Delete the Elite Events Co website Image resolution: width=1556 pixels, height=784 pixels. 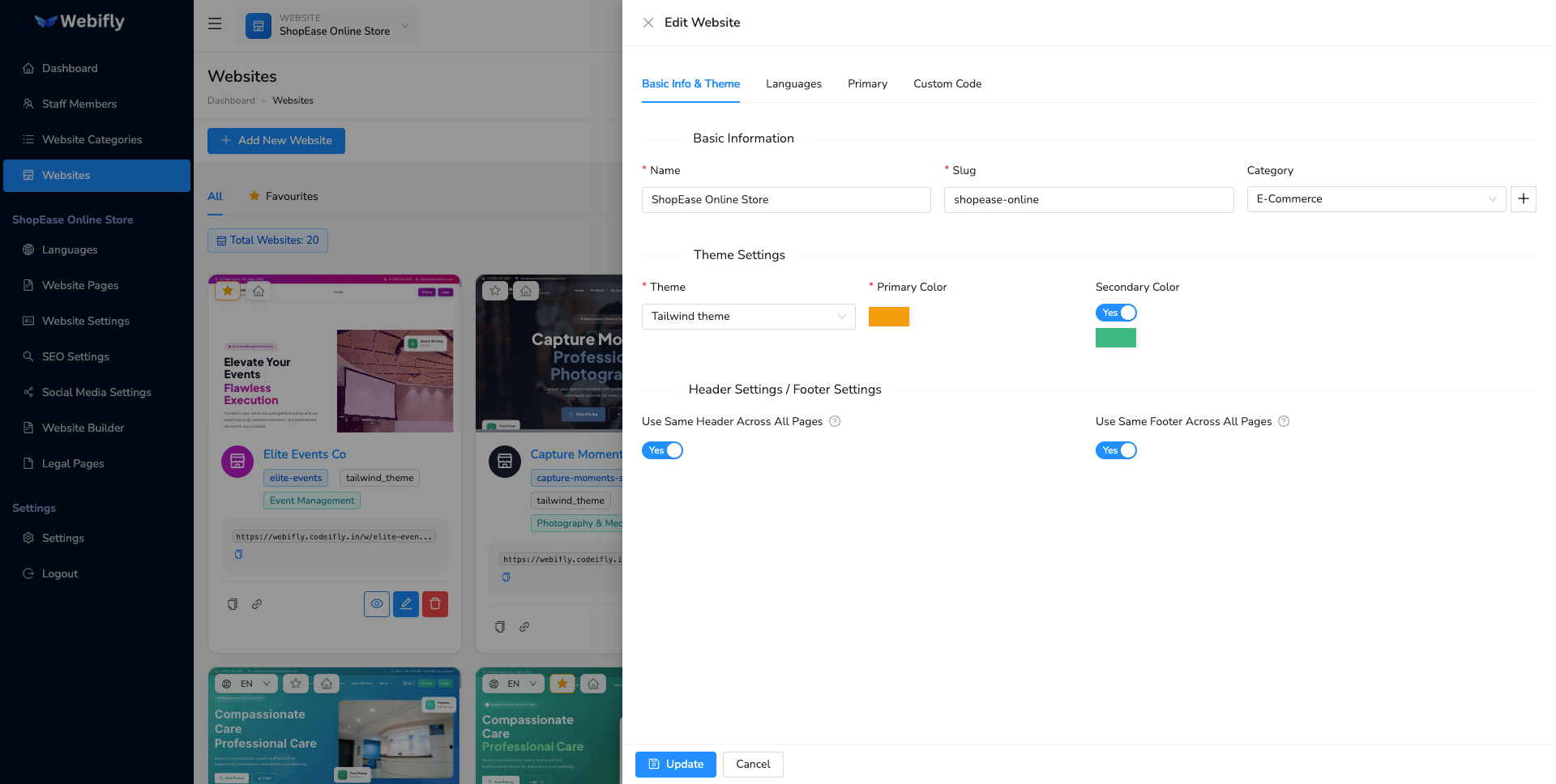[x=434, y=603]
